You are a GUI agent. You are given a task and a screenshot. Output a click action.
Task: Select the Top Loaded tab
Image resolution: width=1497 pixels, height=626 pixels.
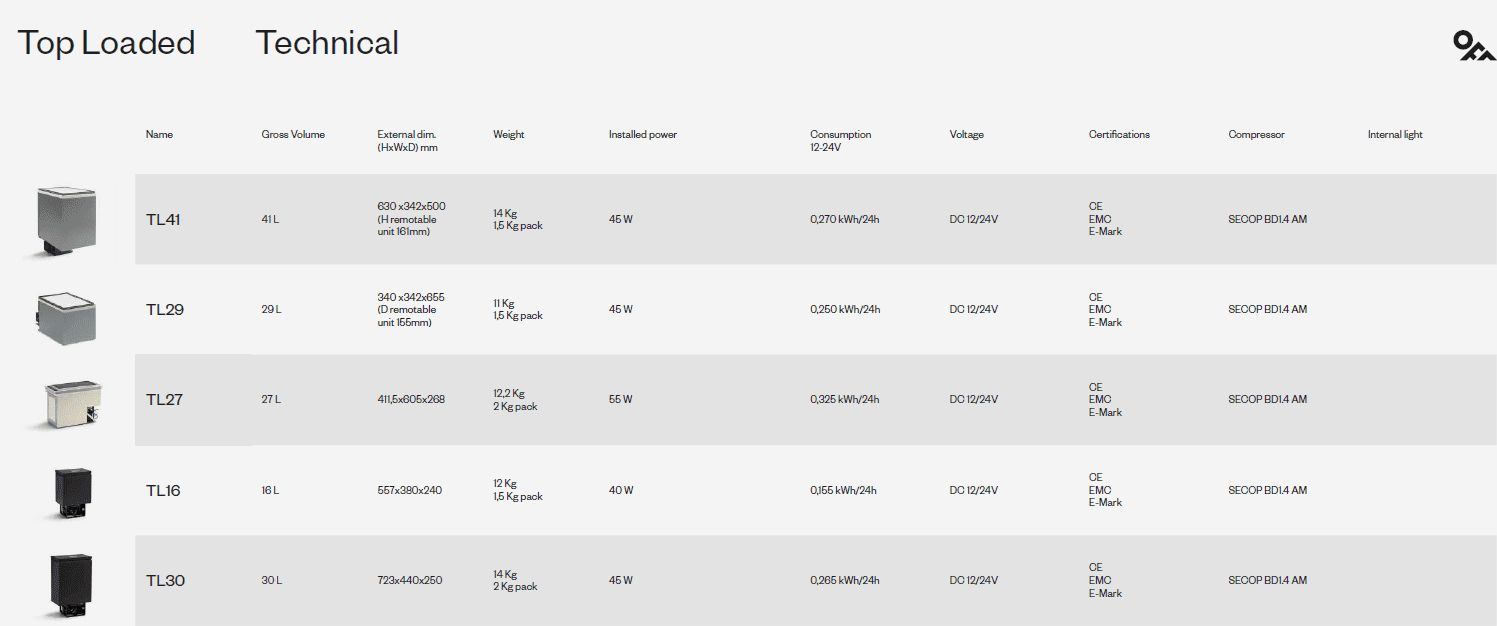pyautogui.click(x=106, y=43)
